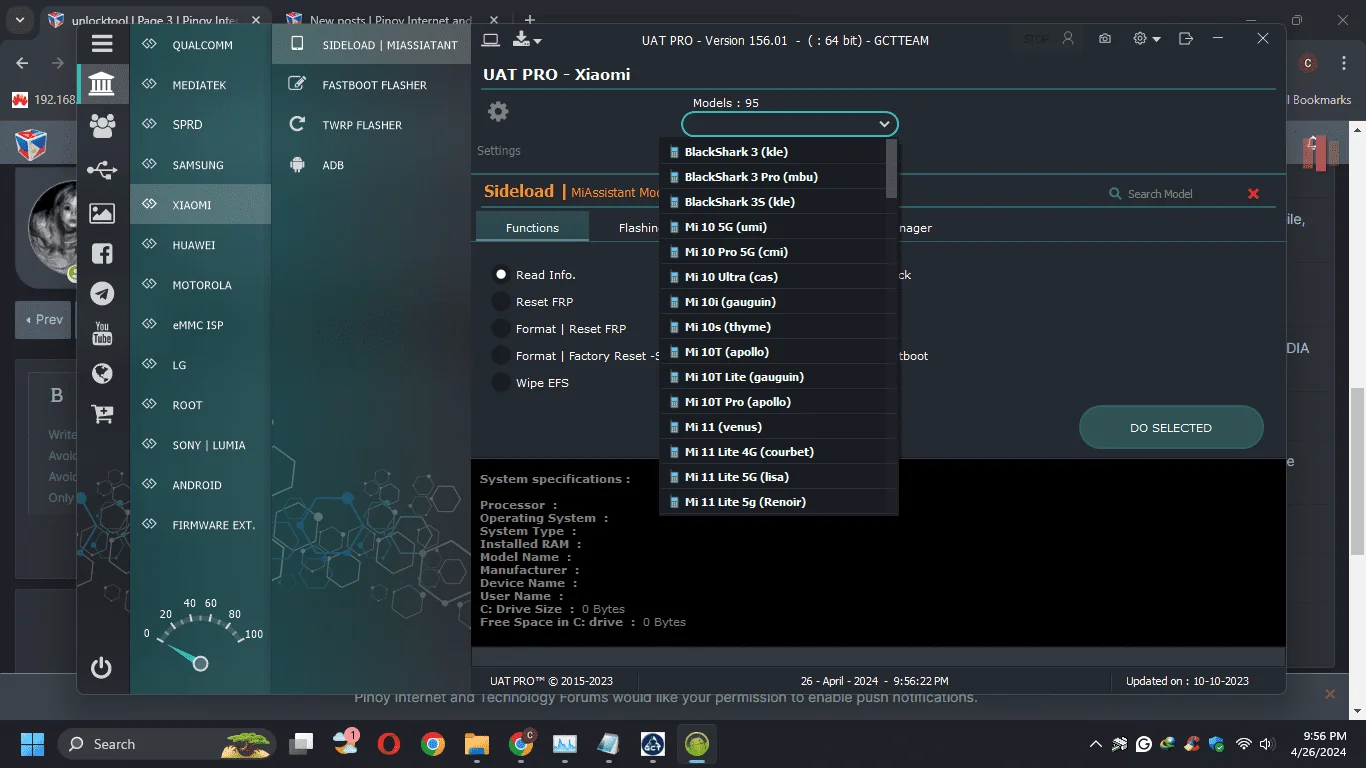Open Settings via the gear icon below Xiaomi title
Image resolution: width=1366 pixels, height=768 pixels.
[x=498, y=111]
